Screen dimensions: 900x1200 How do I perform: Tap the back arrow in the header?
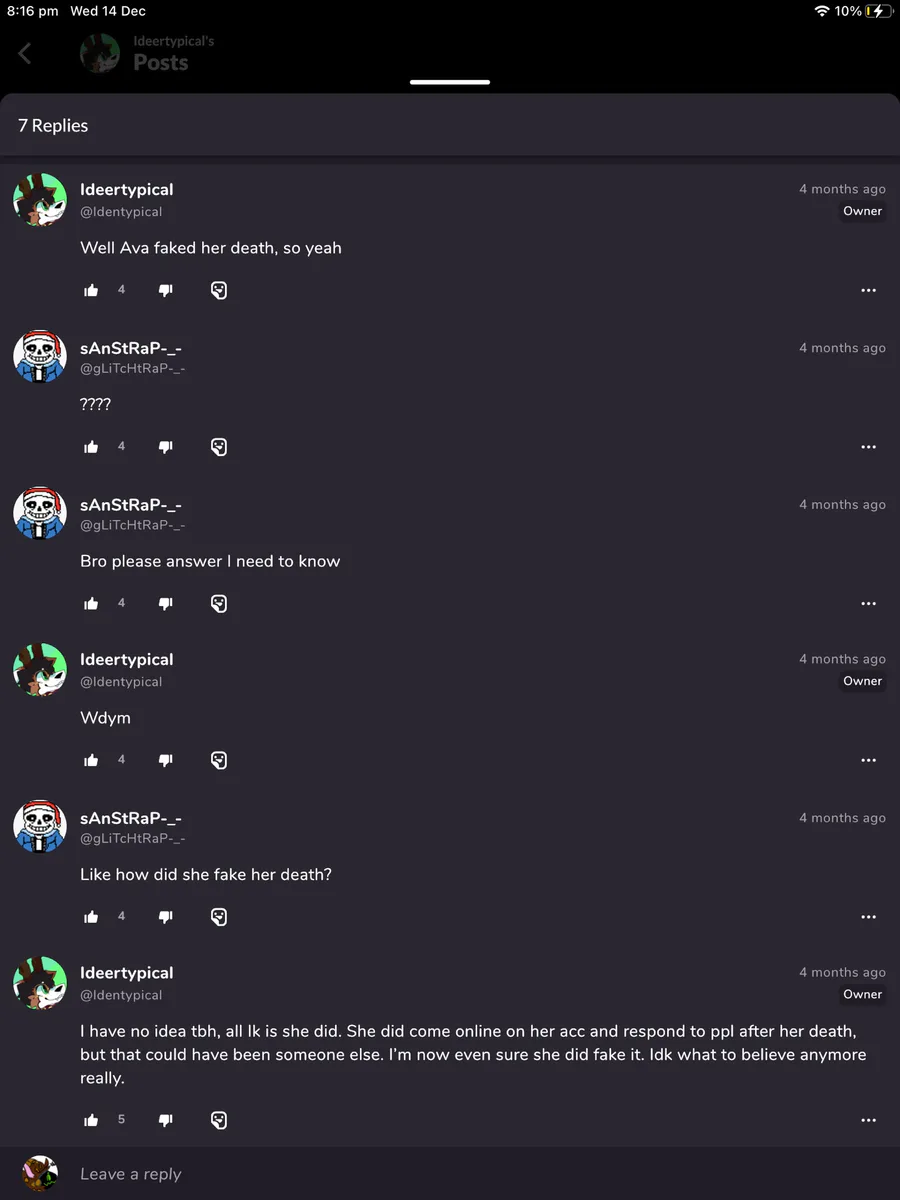click(25, 53)
